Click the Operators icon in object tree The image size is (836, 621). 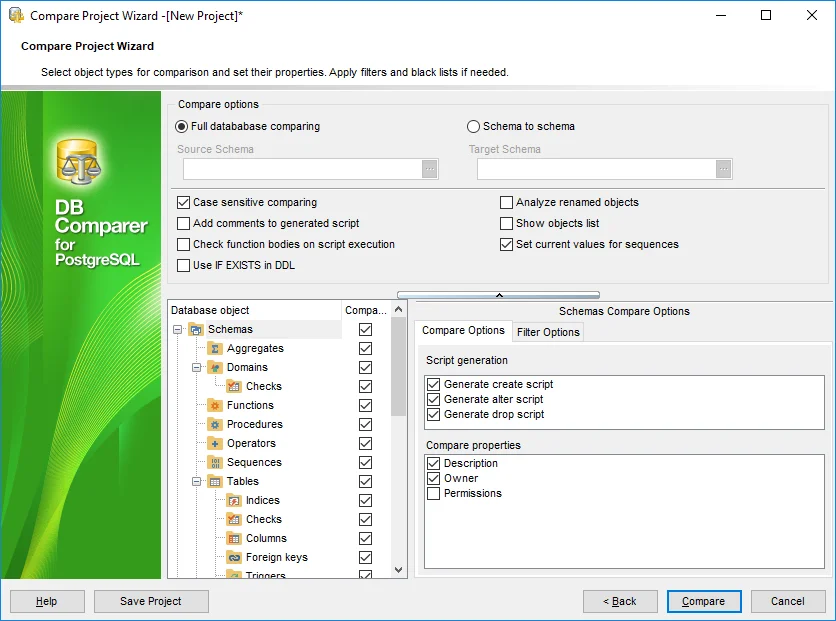215,444
